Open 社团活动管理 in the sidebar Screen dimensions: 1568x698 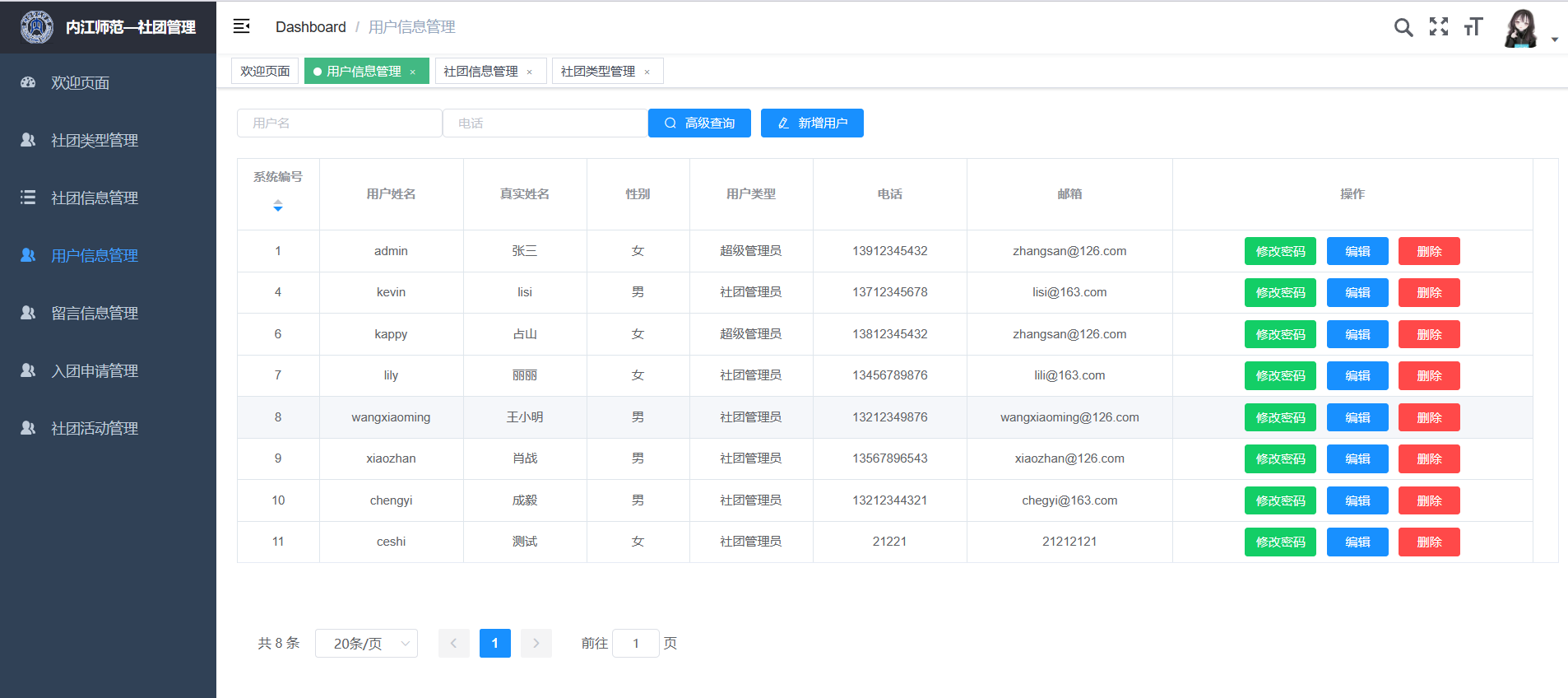[x=94, y=429]
